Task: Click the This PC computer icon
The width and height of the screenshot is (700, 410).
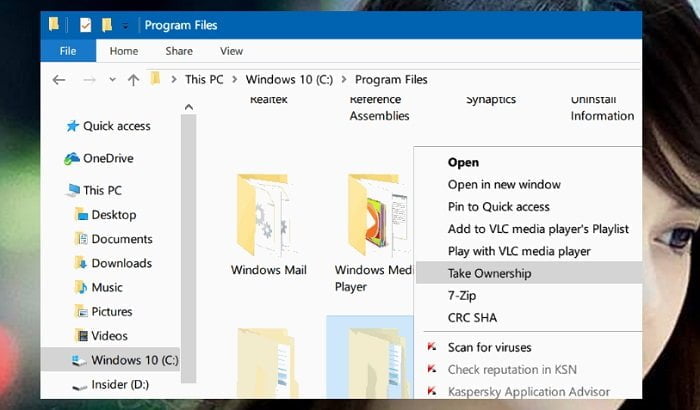Action: pyautogui.click(x=73, y=190)
